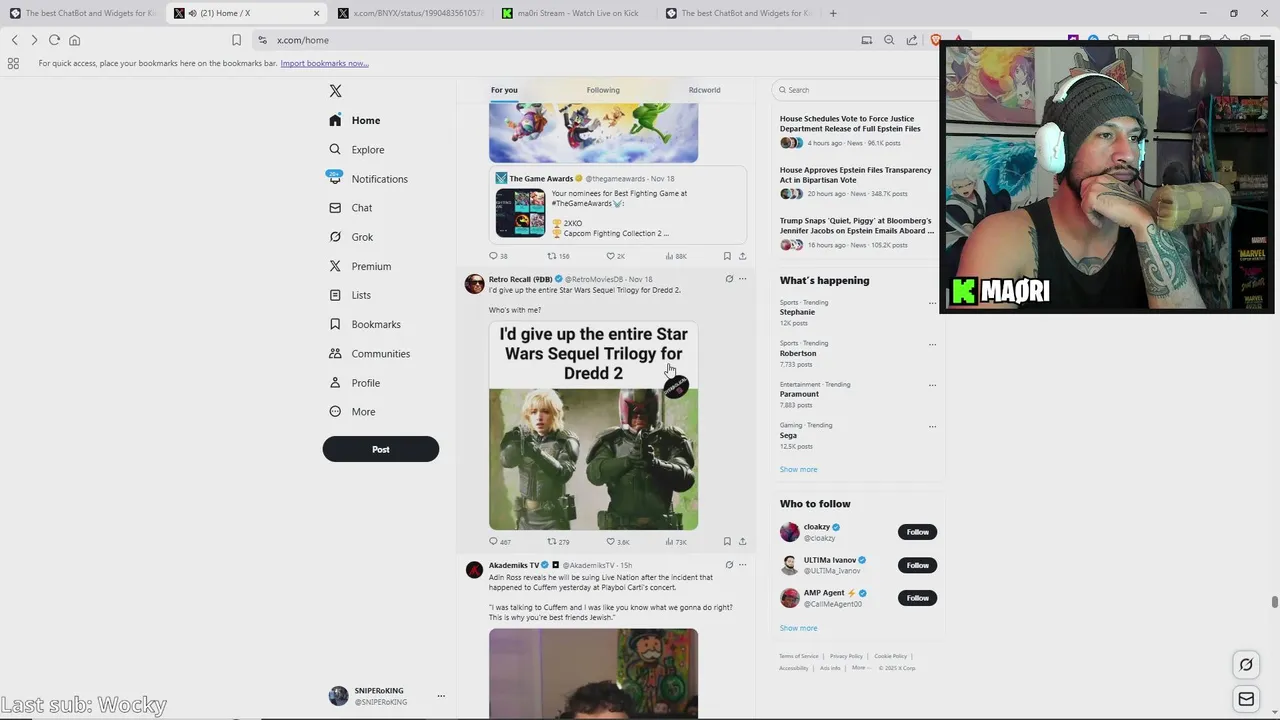The width and height of the screenshot is (1280, 720).
Task: Open Sega trend options menu
Action: 932,426
